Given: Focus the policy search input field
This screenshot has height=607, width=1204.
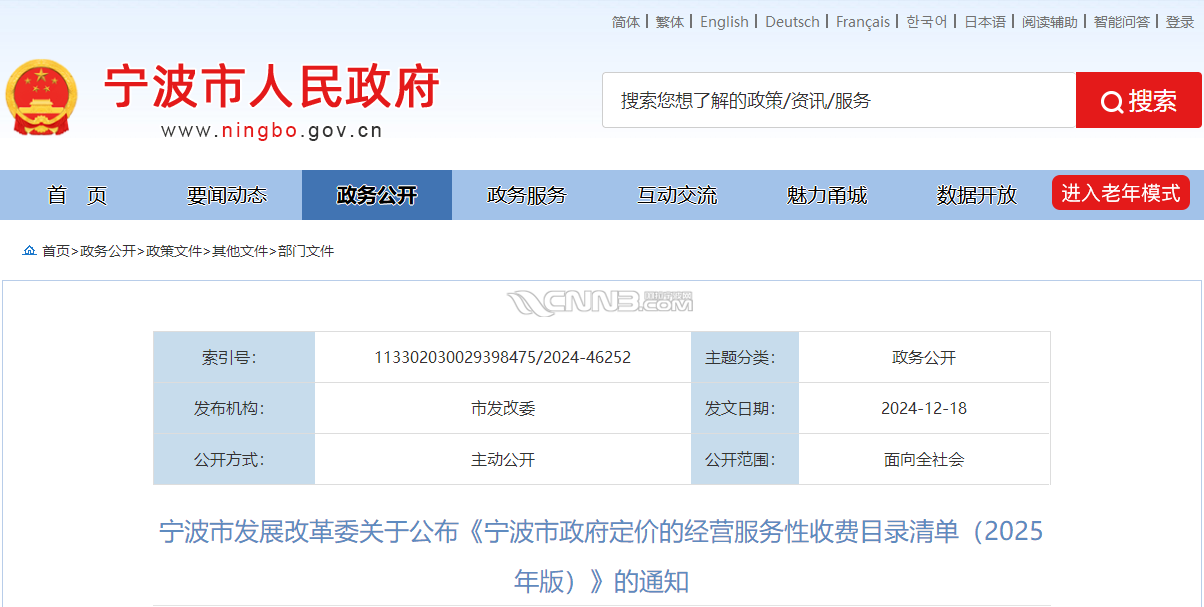Looking at the screenshot, I should pyautogui.click(x=839, y=100).
